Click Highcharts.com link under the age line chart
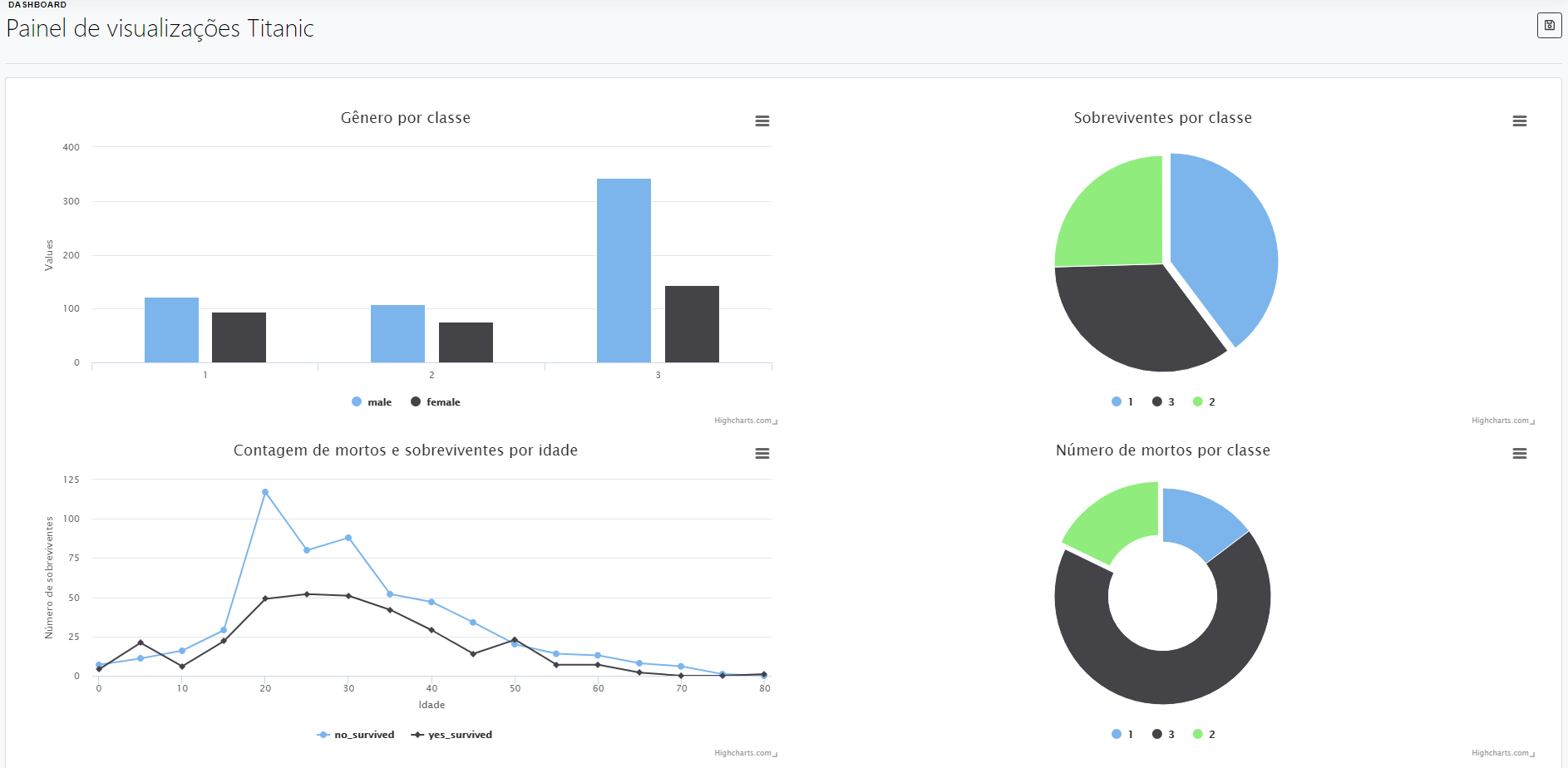The width and height of the screenshot is (1568, 768). (743, 753)
